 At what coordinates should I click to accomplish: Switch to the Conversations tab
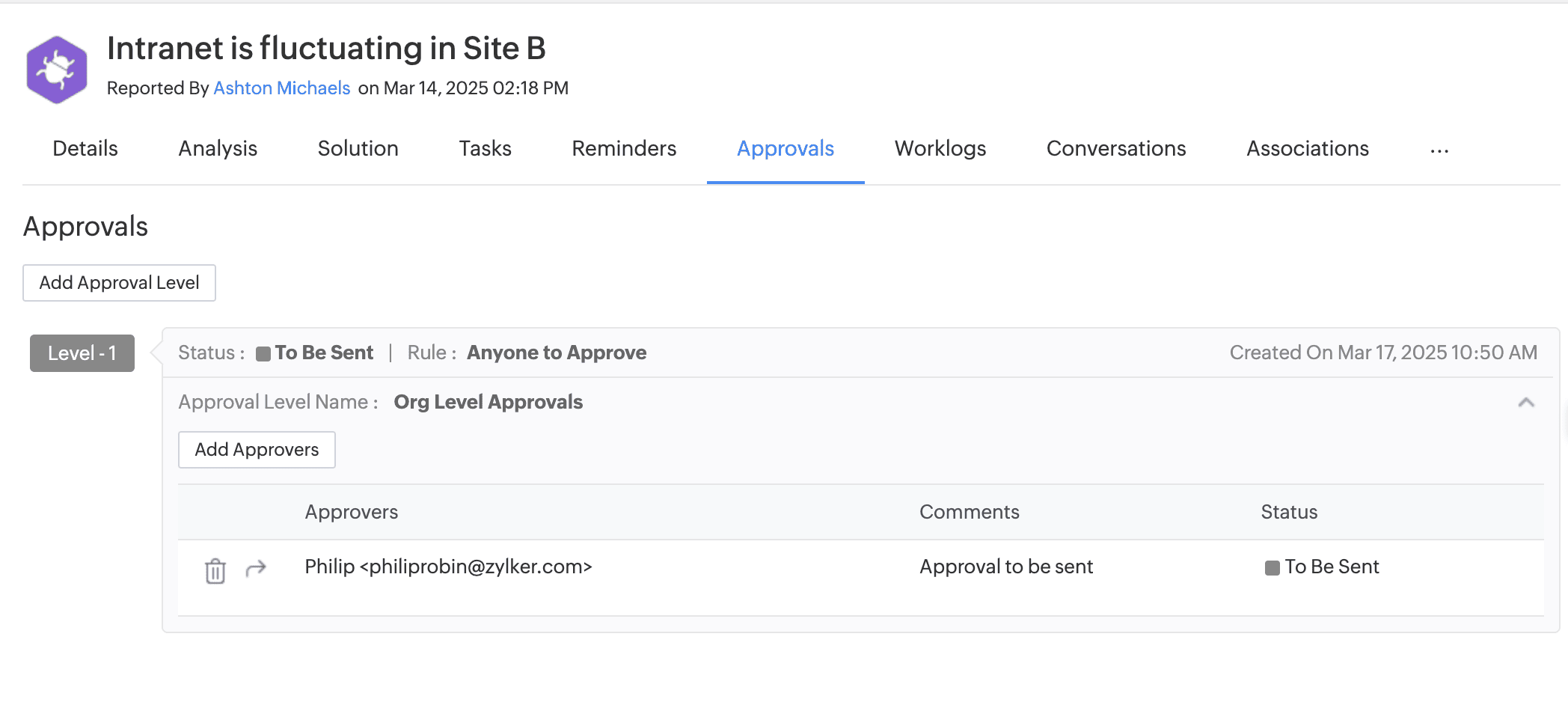[x=1115, y=149]
